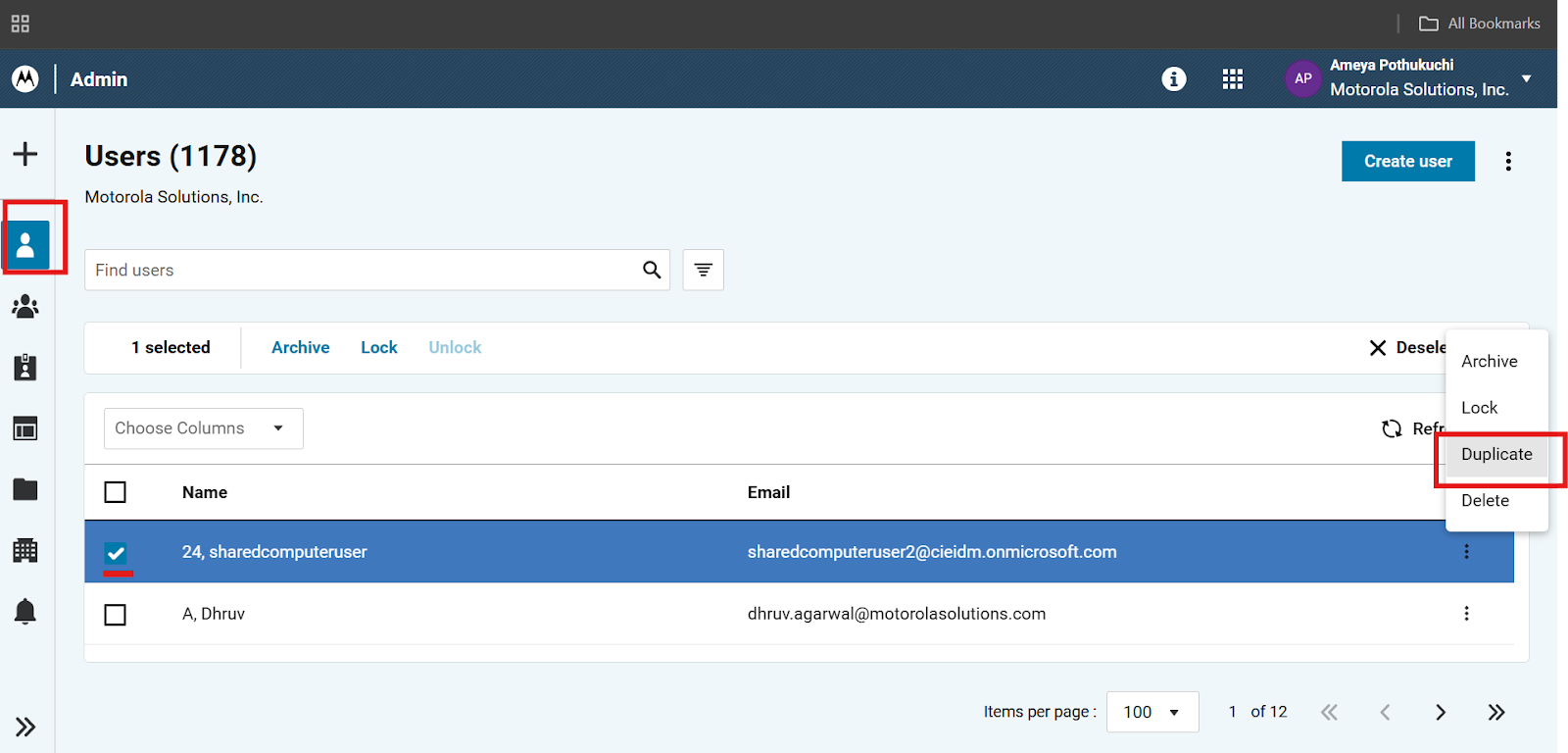The image size is (1568, 753).
Task: Open the apps grid launcher icon
Action: point(1233,79)
